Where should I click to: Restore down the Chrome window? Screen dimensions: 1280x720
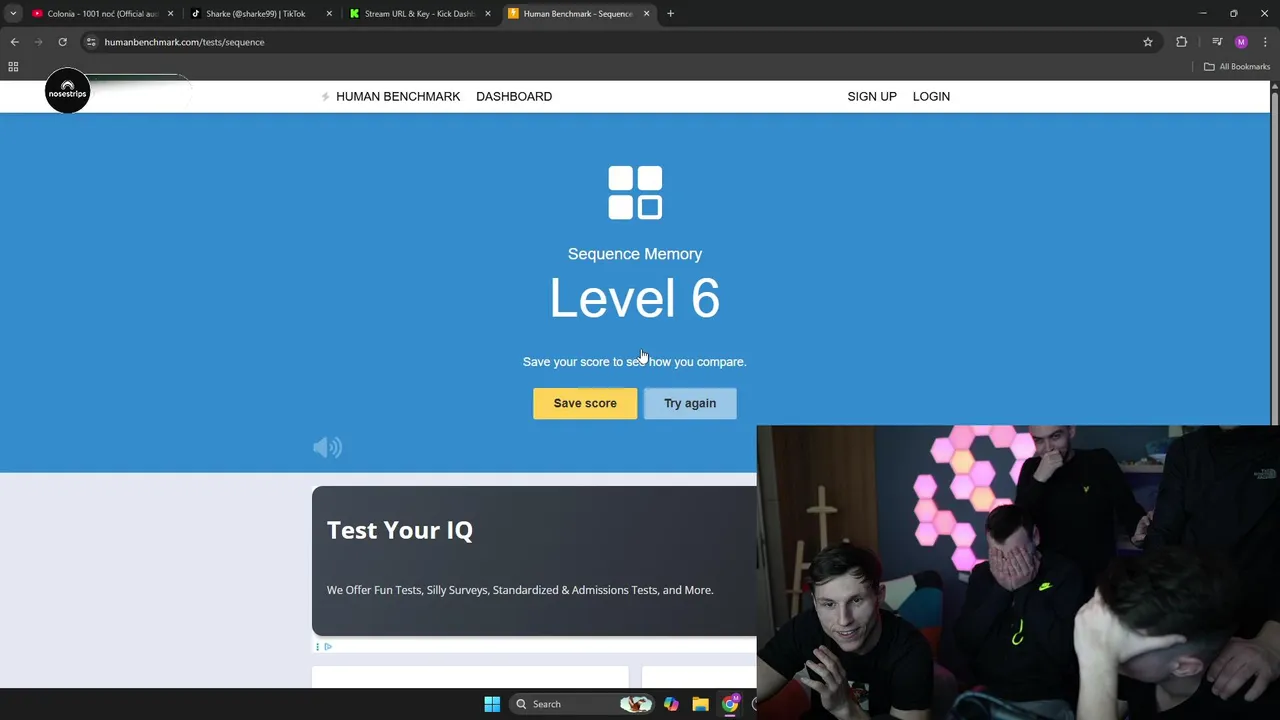(x=1234, y=14)
